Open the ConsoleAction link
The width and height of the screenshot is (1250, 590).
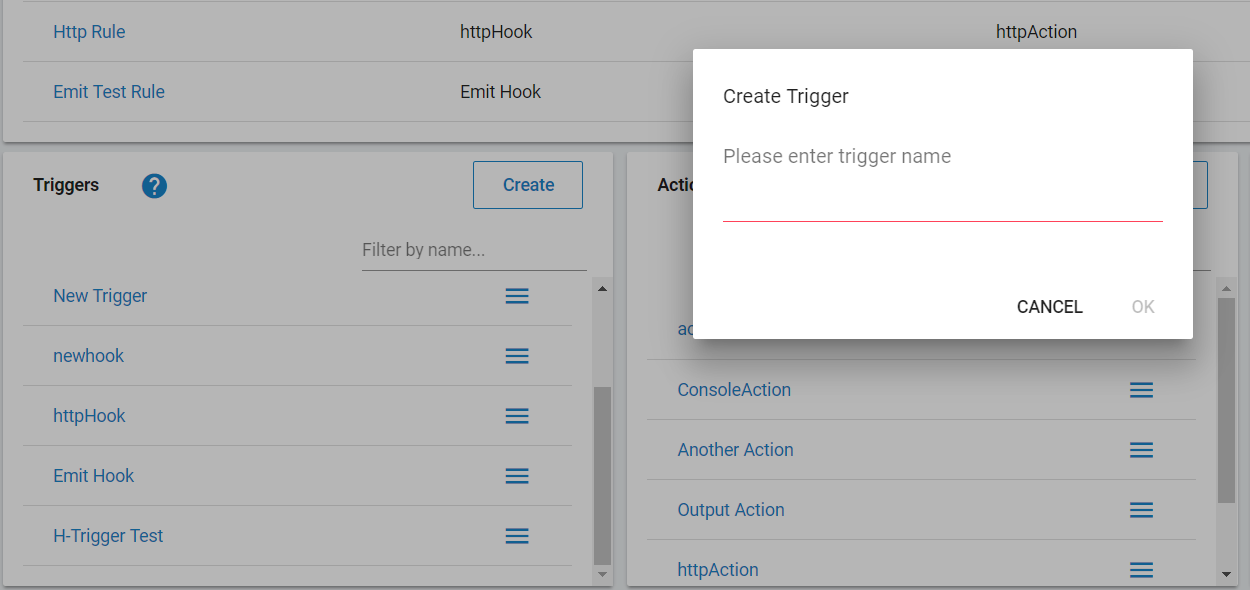point(734,390)
